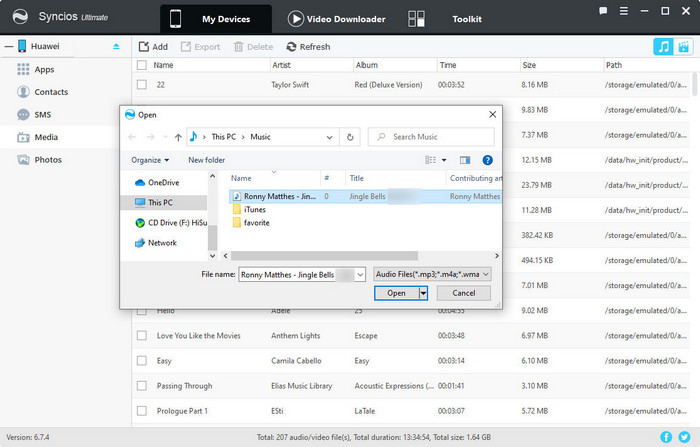This screenshot has height=447, width=700.
Task: Go up one folder level
Action: point(178,137)
